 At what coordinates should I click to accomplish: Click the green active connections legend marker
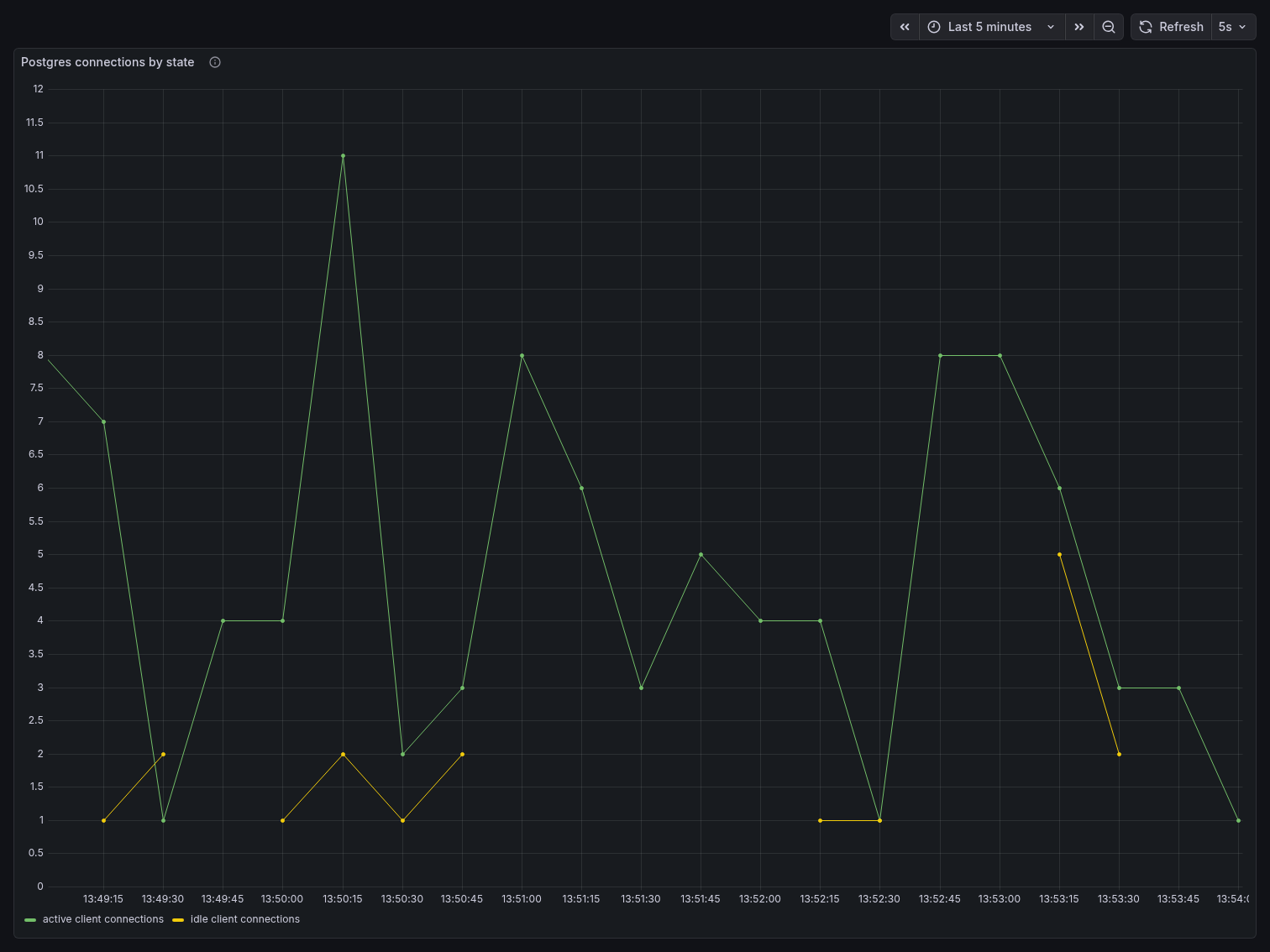(x=31, y=919)
